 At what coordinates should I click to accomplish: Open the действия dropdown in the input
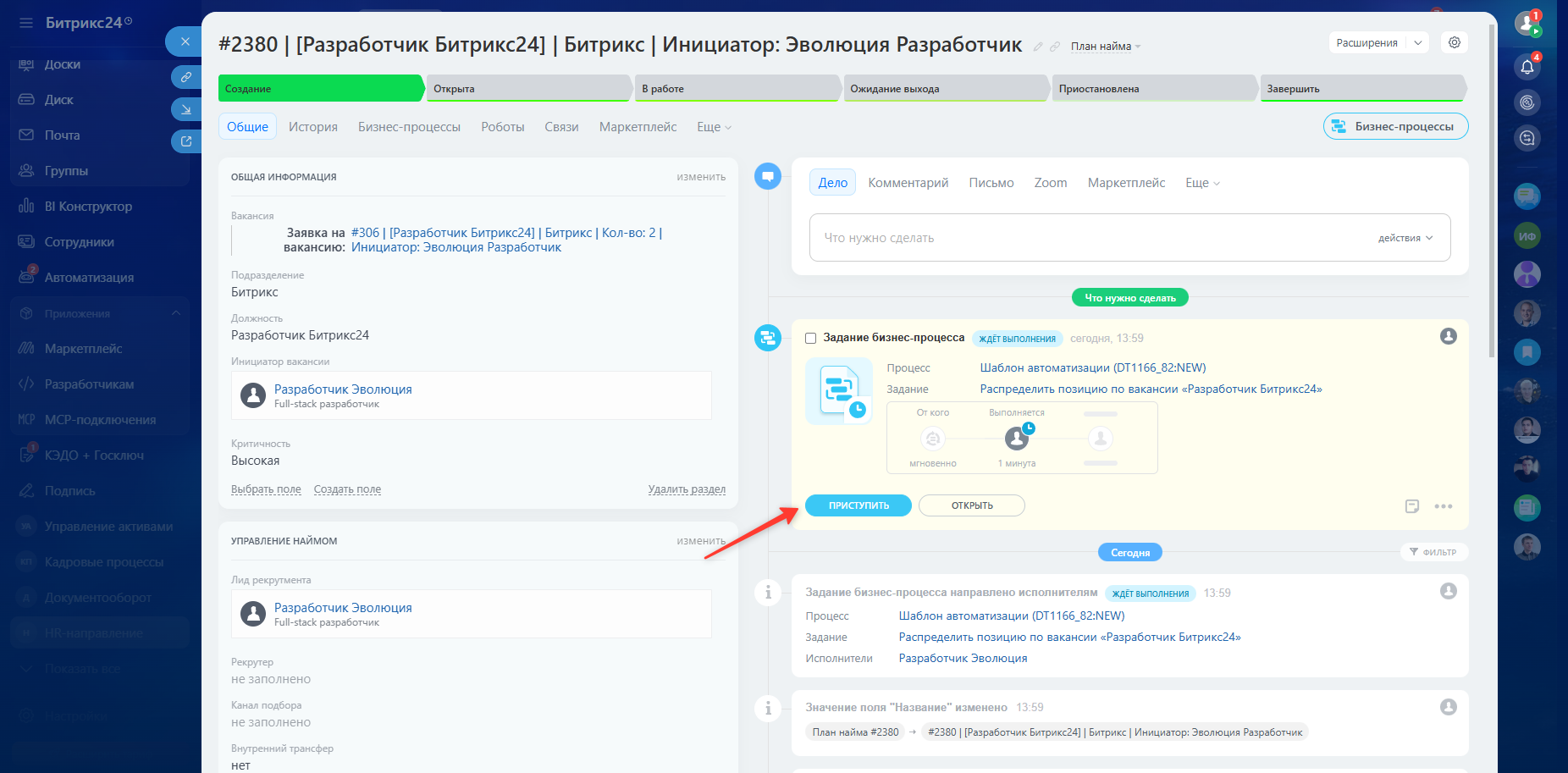click(1405, 238)
